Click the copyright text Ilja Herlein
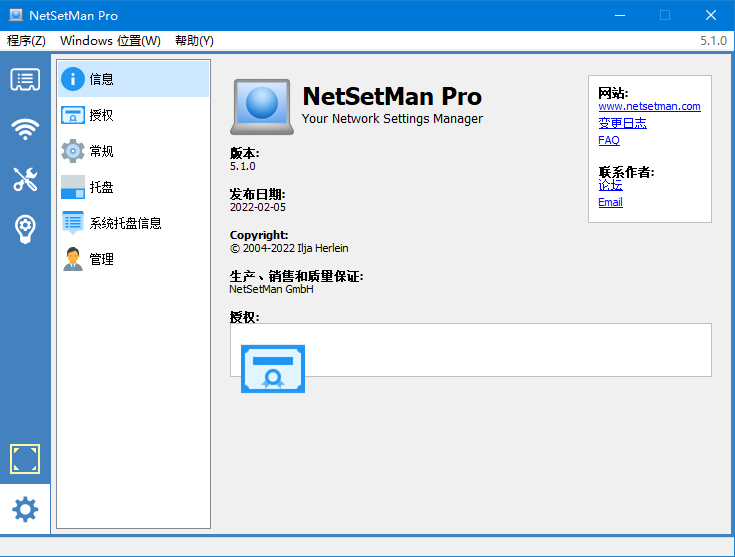Viewport: 735px width, 557px height. point(289,248)
